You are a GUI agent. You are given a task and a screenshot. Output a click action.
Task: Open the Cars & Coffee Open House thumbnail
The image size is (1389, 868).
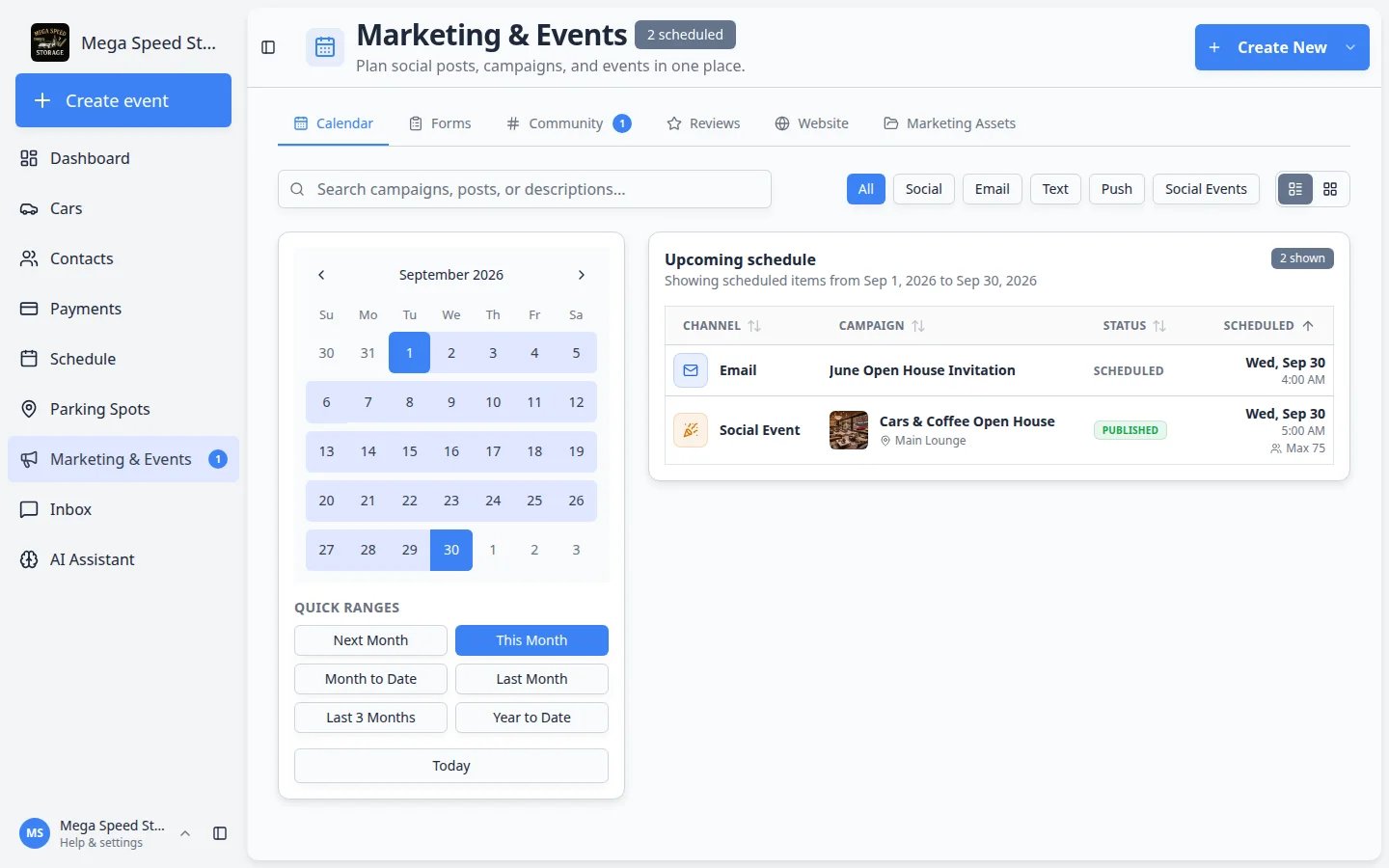tap(849, 430)
